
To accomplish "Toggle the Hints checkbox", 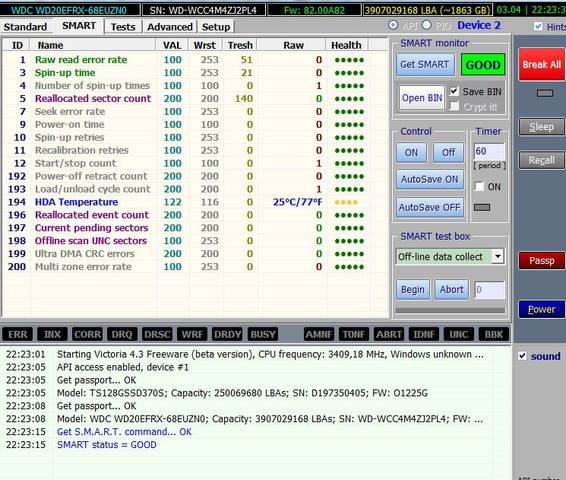I will pos(538,26).
